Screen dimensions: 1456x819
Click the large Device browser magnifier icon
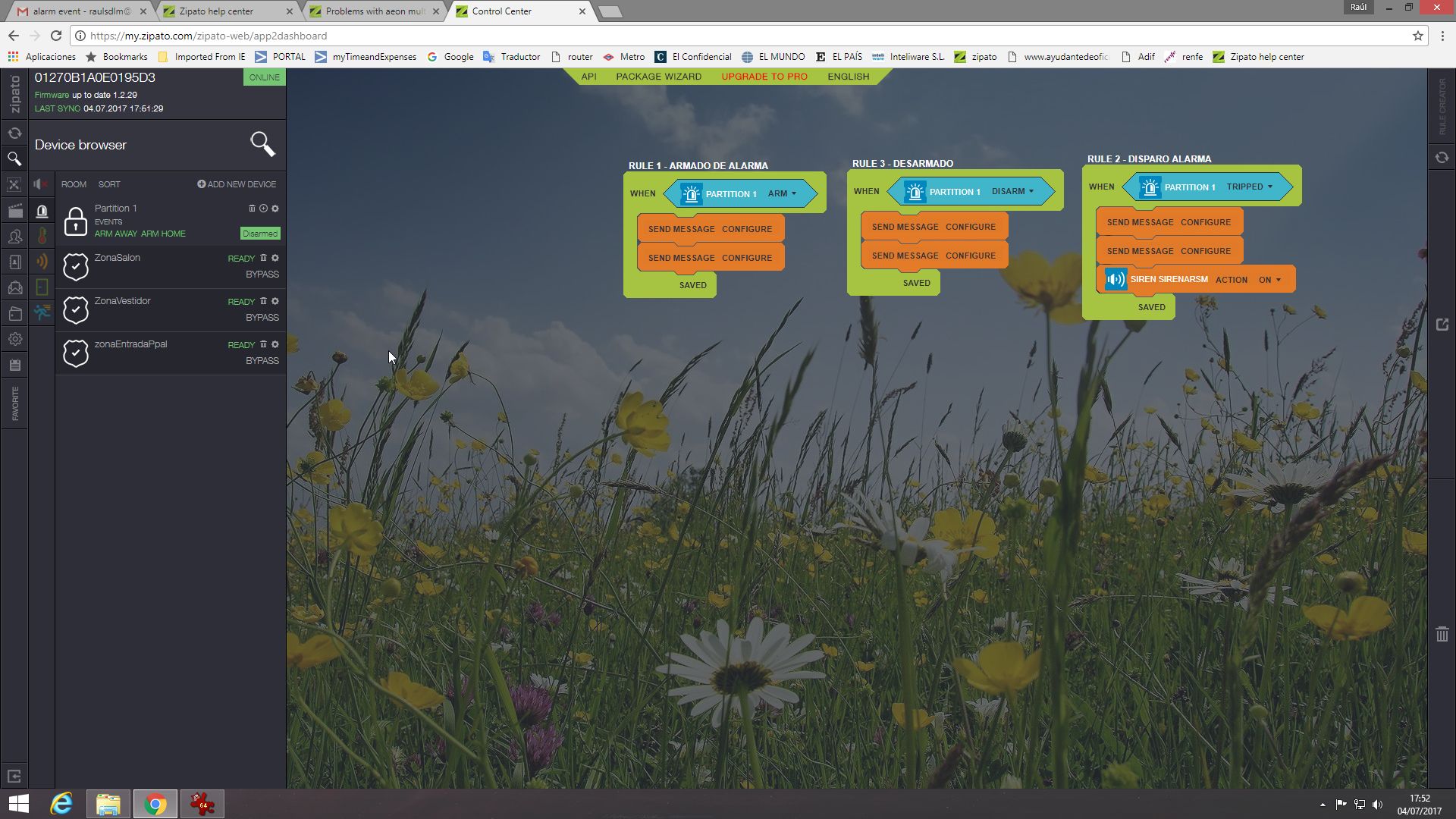point(262,143)
